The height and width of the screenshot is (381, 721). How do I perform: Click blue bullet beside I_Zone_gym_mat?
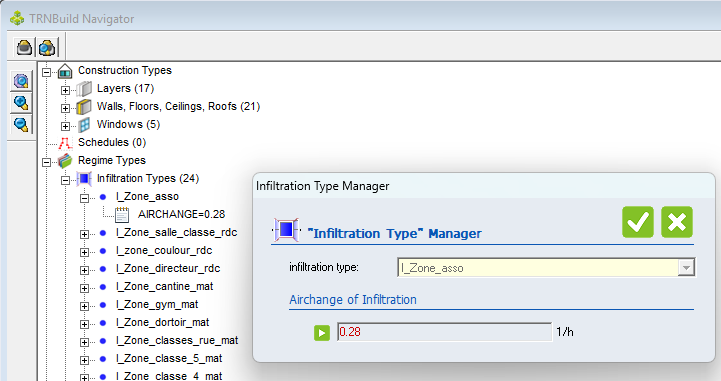coord(103,305)
